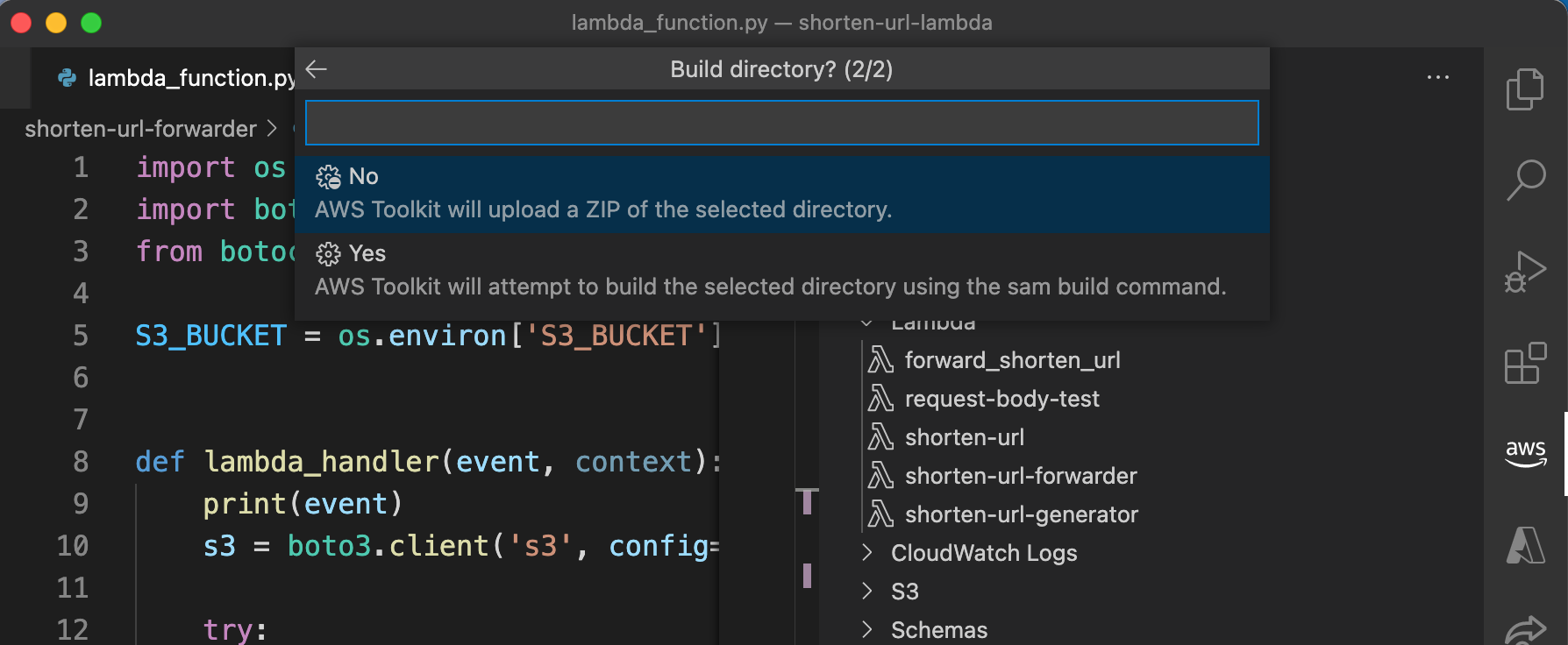1568x645 pixels.
Task: Focus the Build directory input box
Action: coord(782,123)
